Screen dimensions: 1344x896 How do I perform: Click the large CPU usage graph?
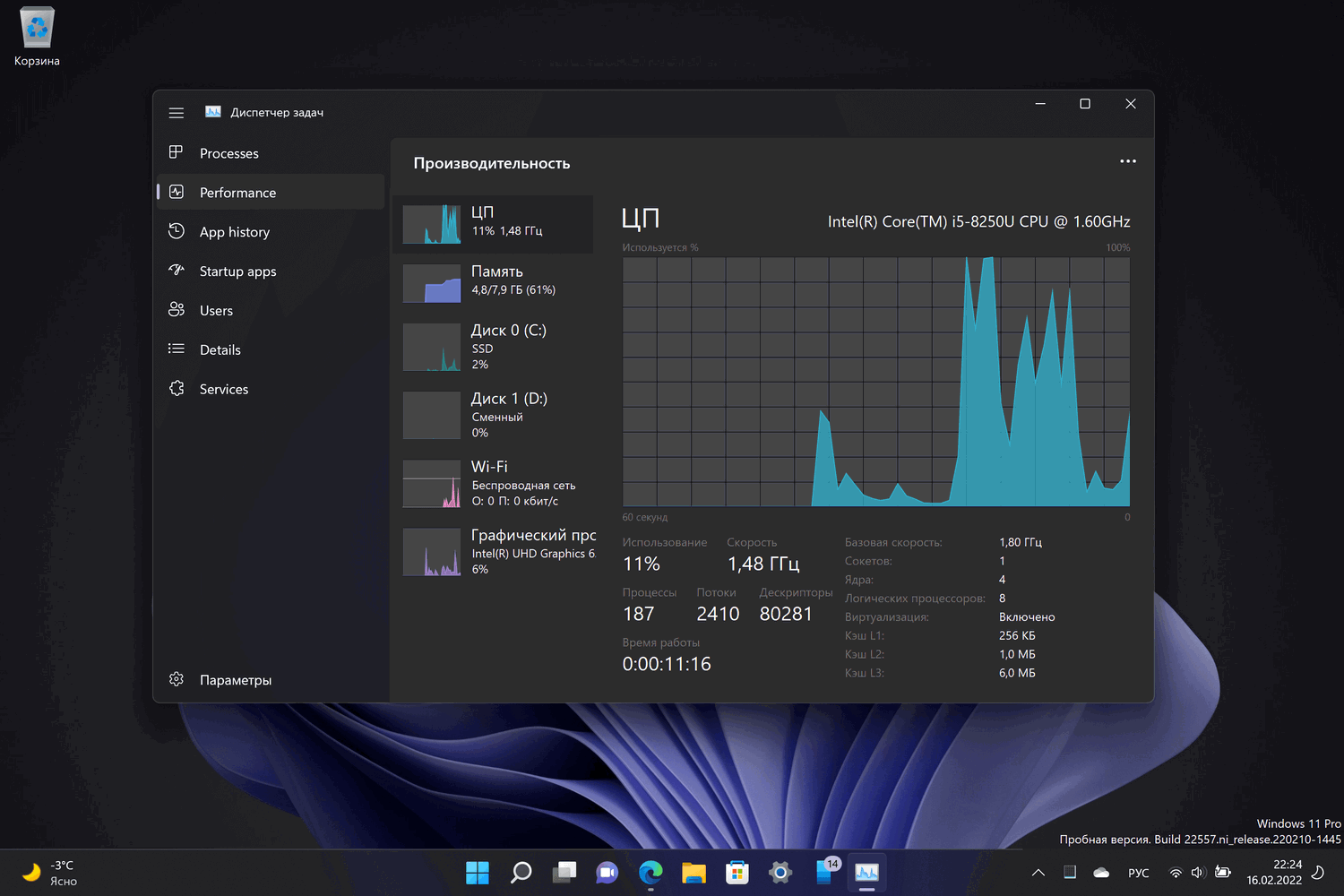tap(876, 382)
